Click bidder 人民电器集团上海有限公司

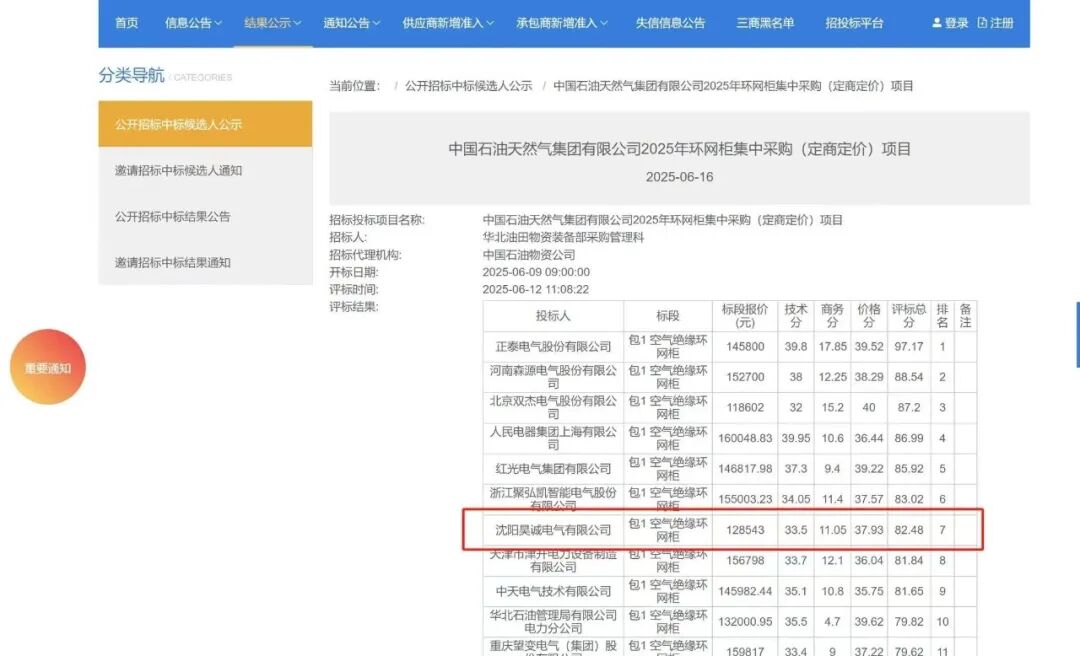pyautogui.click(x=553, y=438)
